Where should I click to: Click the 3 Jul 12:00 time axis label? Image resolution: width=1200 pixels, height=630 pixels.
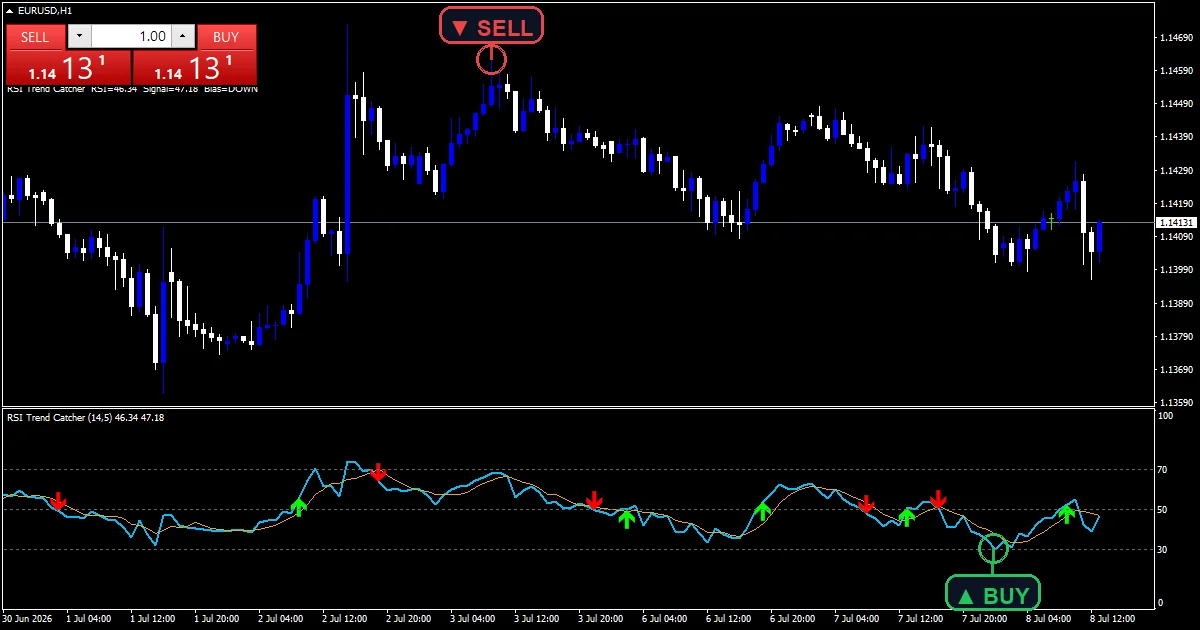click(x=535, y=620)
